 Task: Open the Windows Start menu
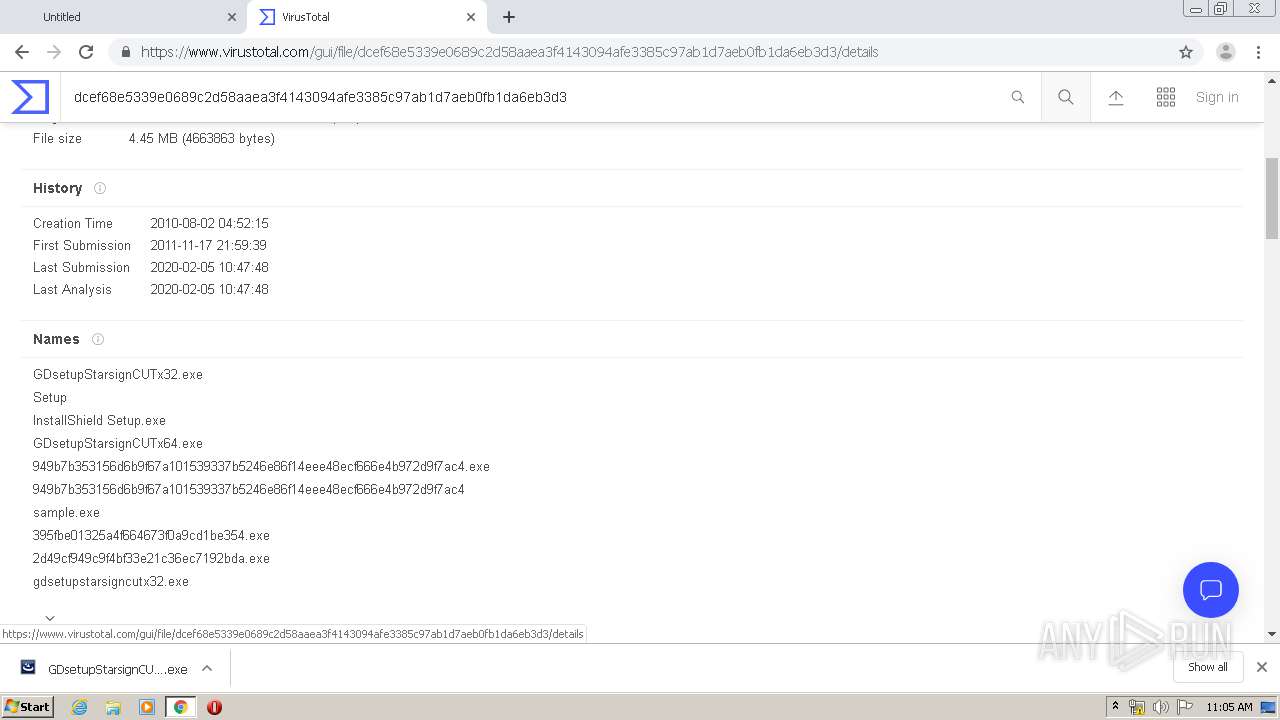pos(28,706)
